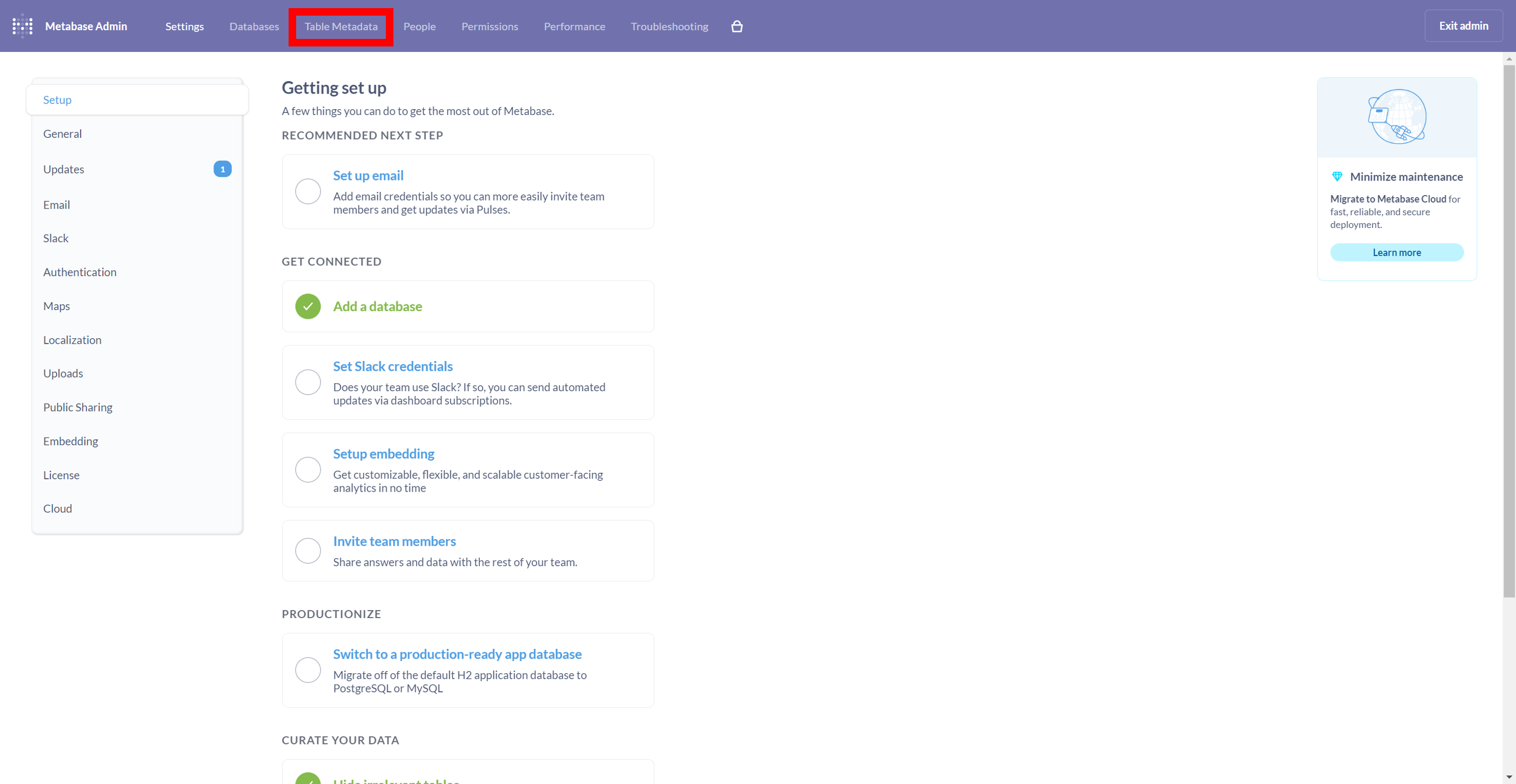The height and width of the screenshot is (784, 1516).
Task: Open the Settings tab in top navigation
Action: point(184,26)
